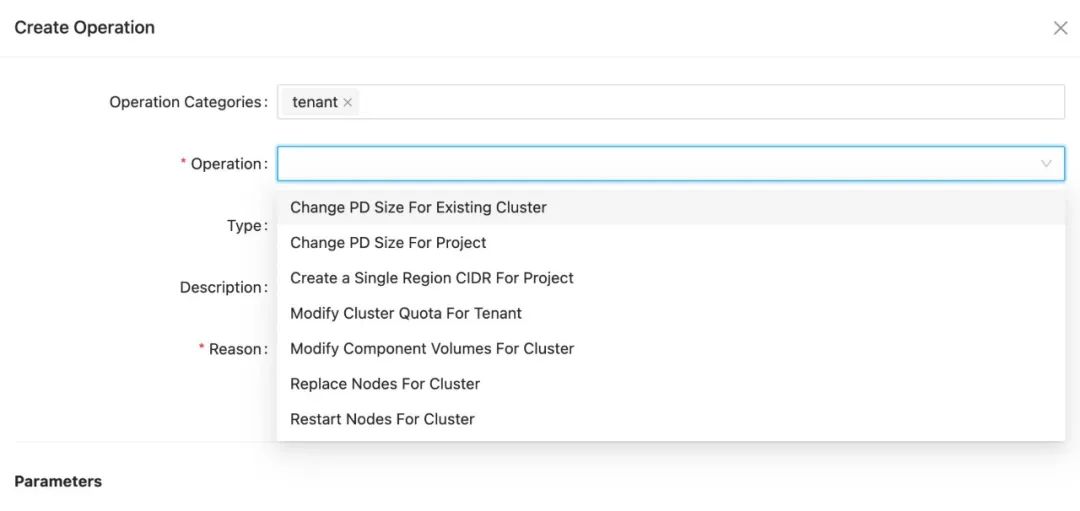Select Modify Cluster Quota For Tenant option
The image size is (1080, 511).
(x=405, y=313)
